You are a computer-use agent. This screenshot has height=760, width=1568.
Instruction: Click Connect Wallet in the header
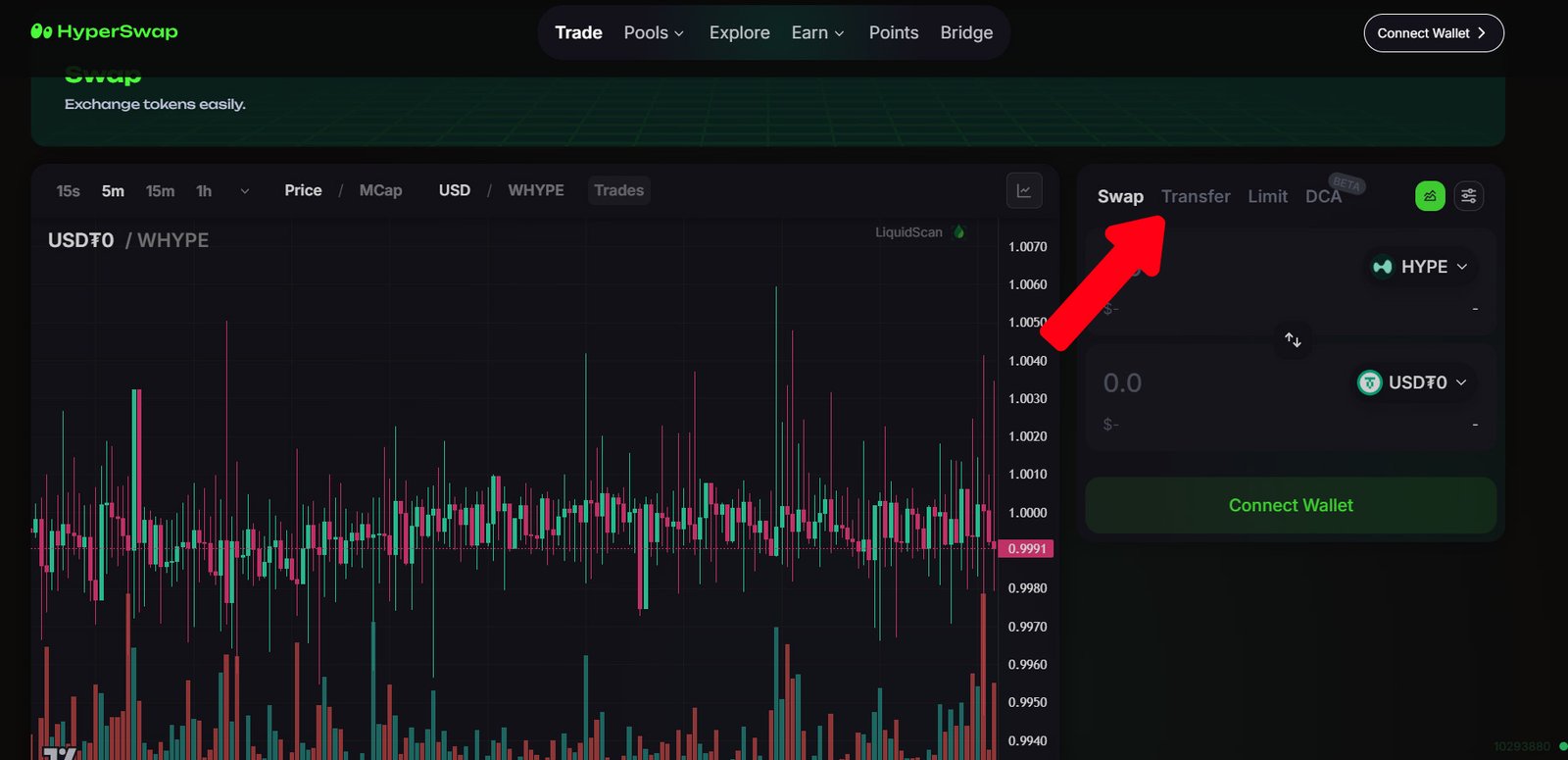coord(1433,33)
